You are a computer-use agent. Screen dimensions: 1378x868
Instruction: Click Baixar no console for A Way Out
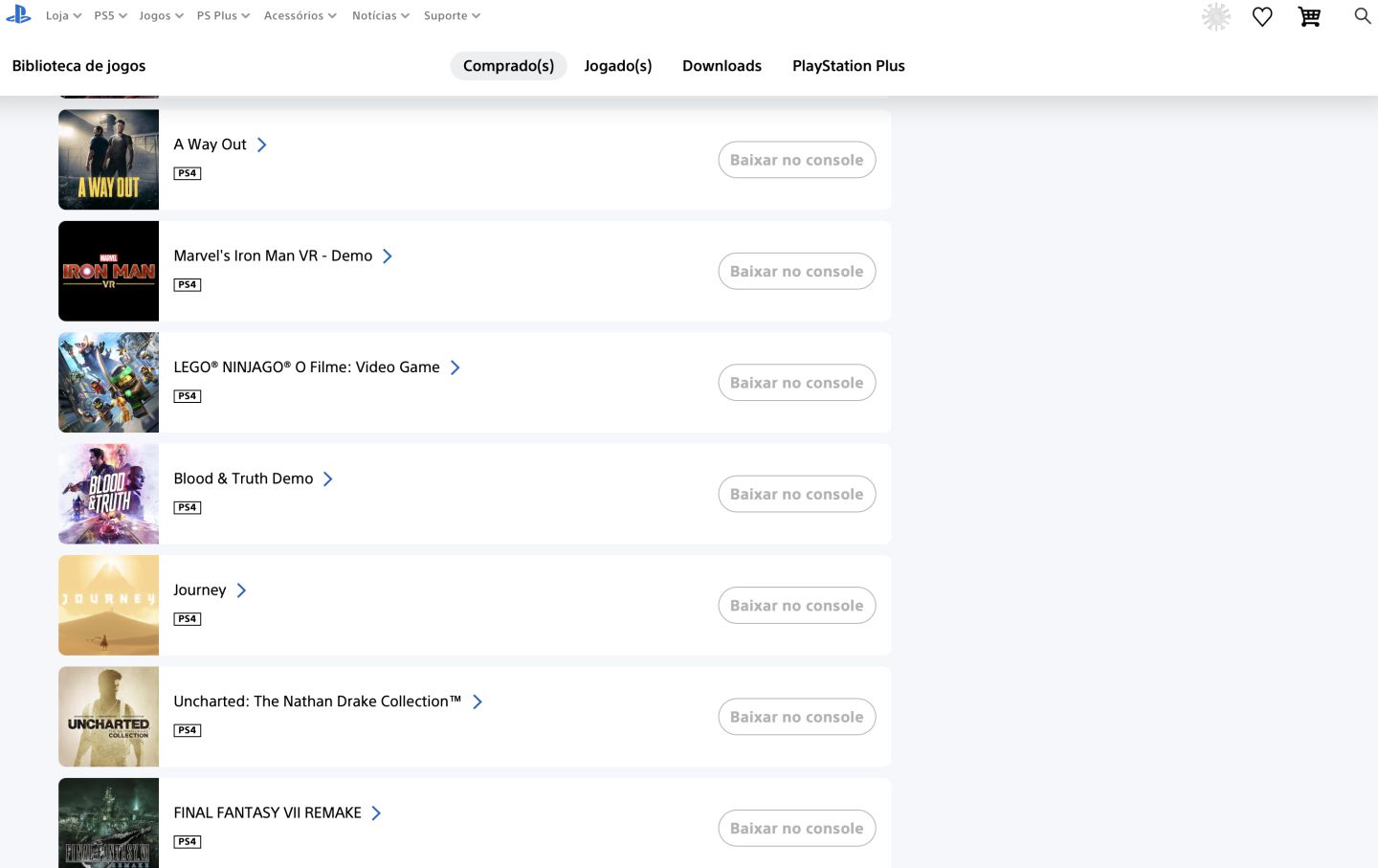pos(797,160)
